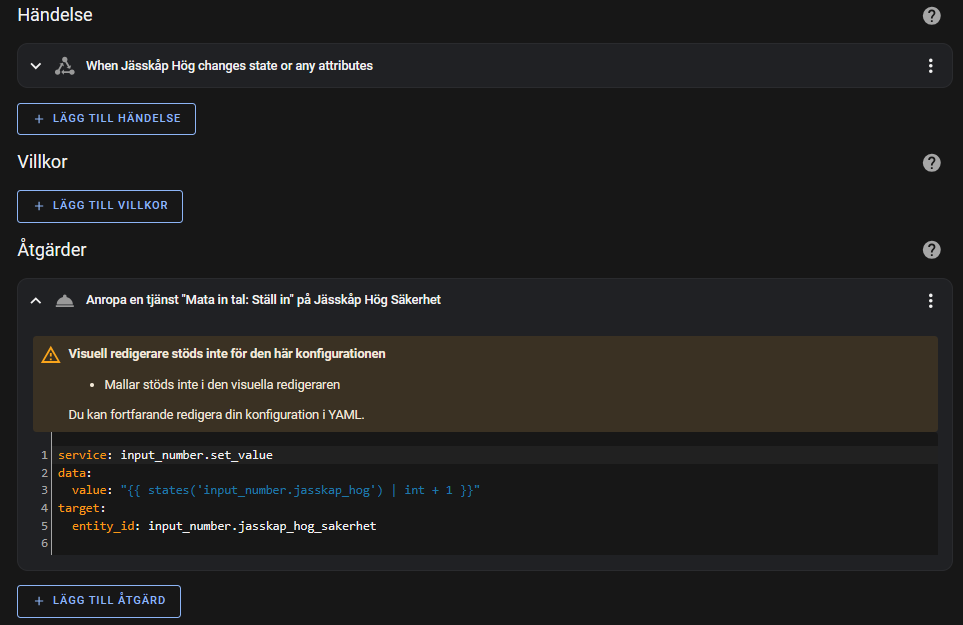The image size is (963, 625).
Task: Open help for Åtgärder section
Action: point(931,250)
